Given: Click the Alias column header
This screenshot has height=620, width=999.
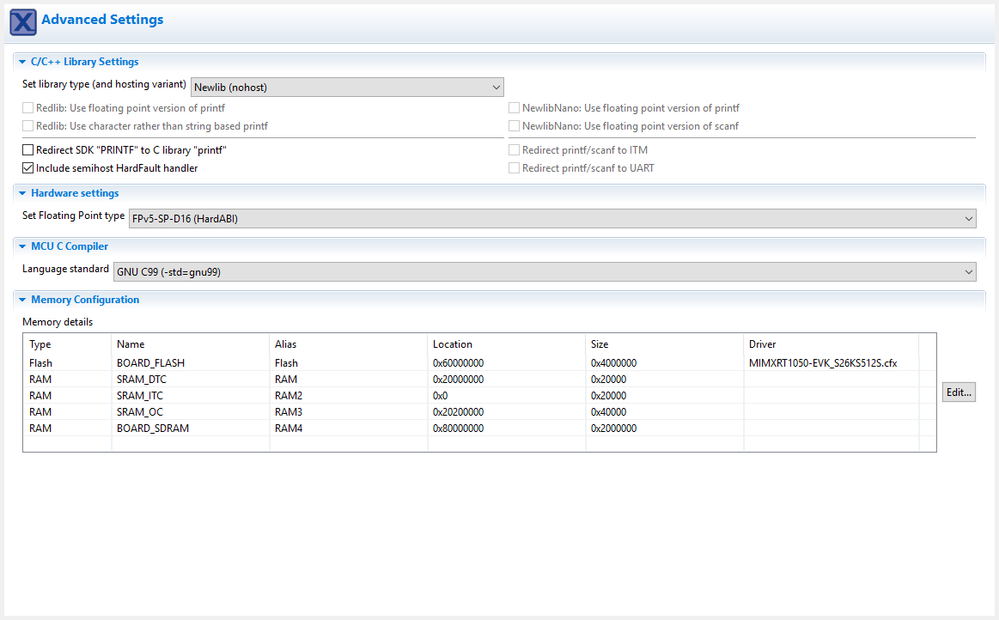Looking at the screenshot, I should click(x=349, y=344).
